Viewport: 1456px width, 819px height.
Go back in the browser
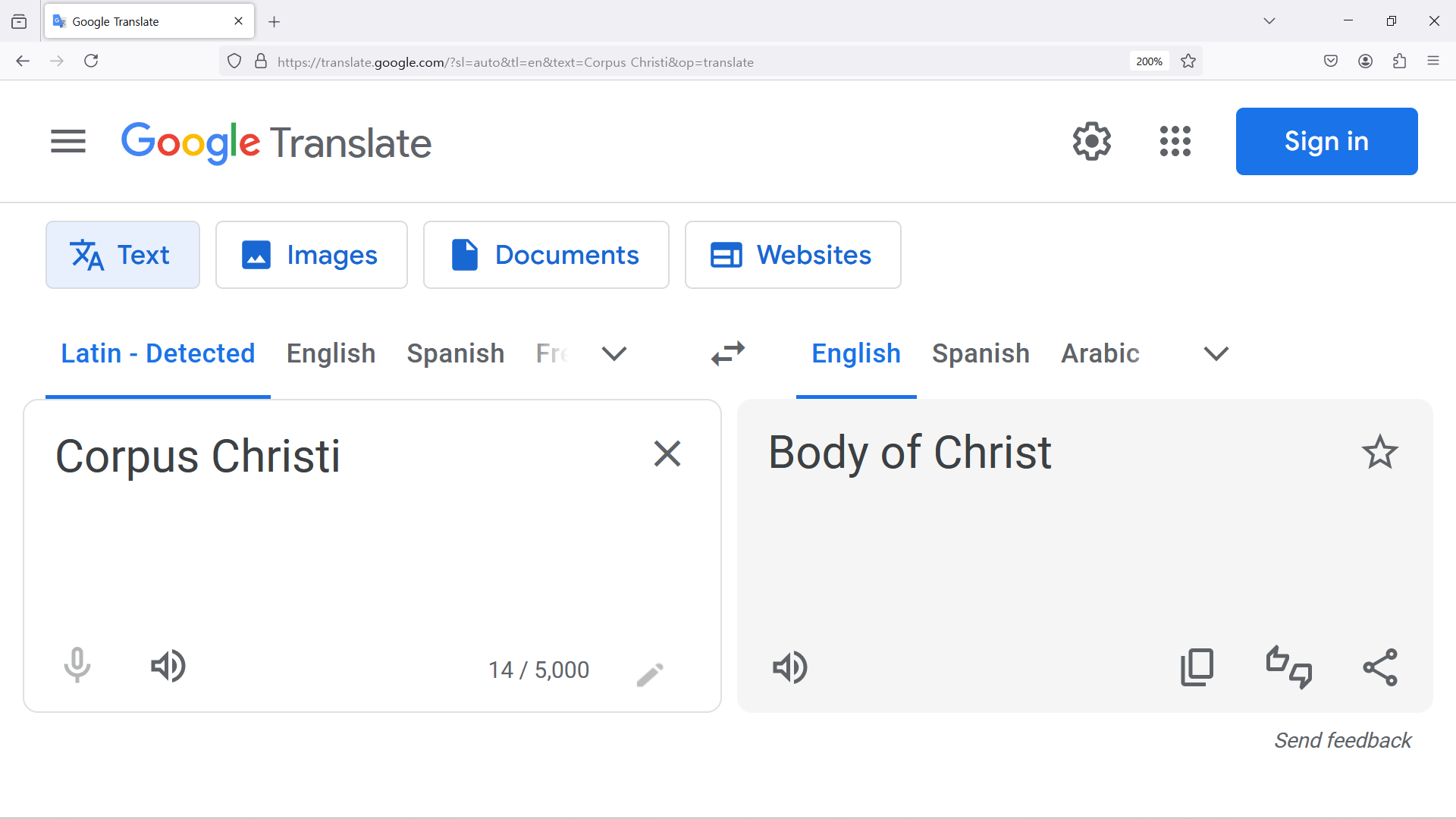(x=23, y=61)
